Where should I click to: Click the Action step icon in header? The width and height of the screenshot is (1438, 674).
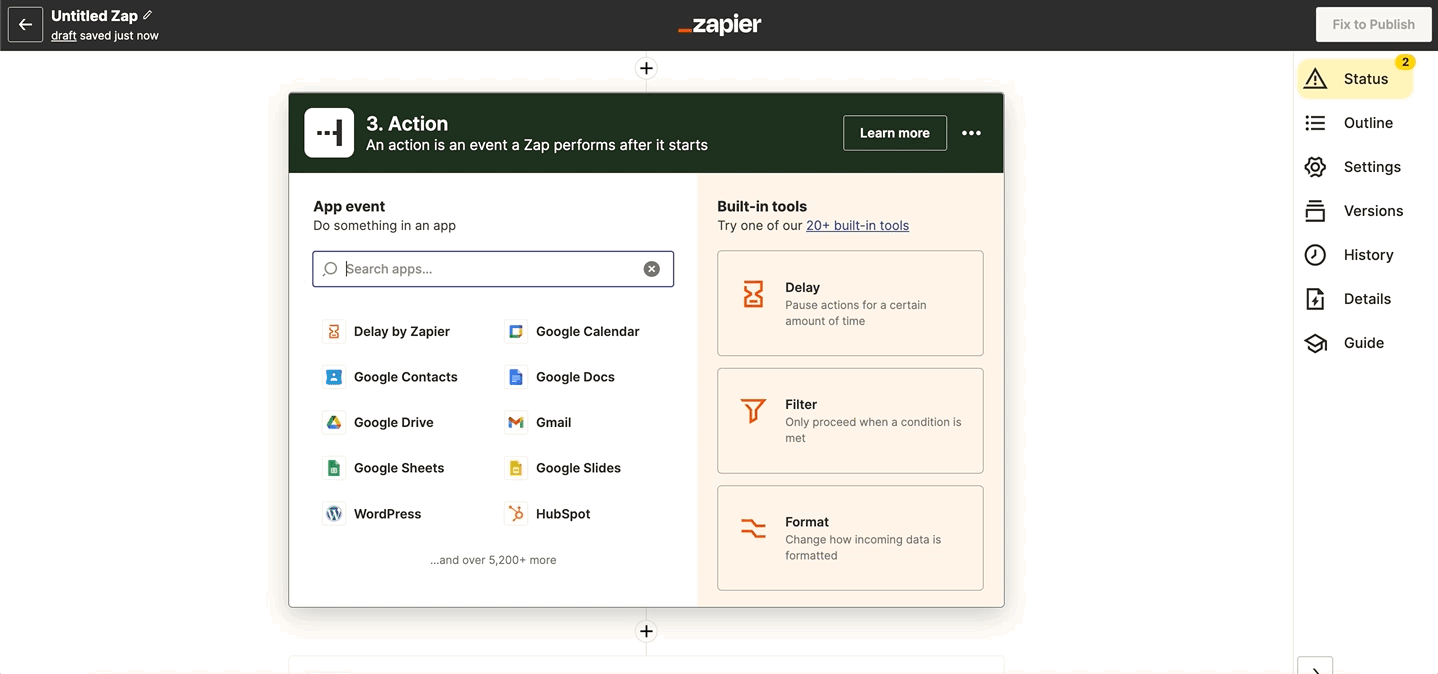(x=329, y=133)
